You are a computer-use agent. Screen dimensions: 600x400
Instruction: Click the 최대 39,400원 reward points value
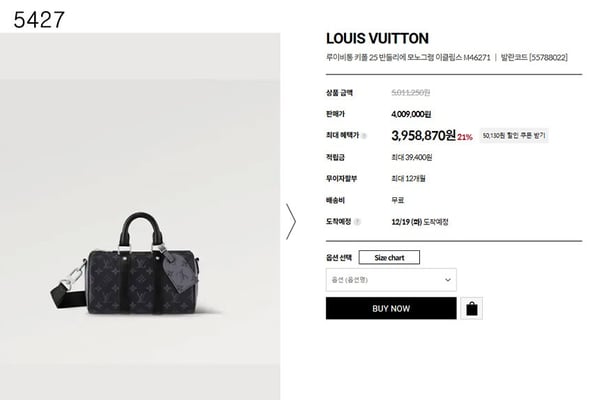412,157
